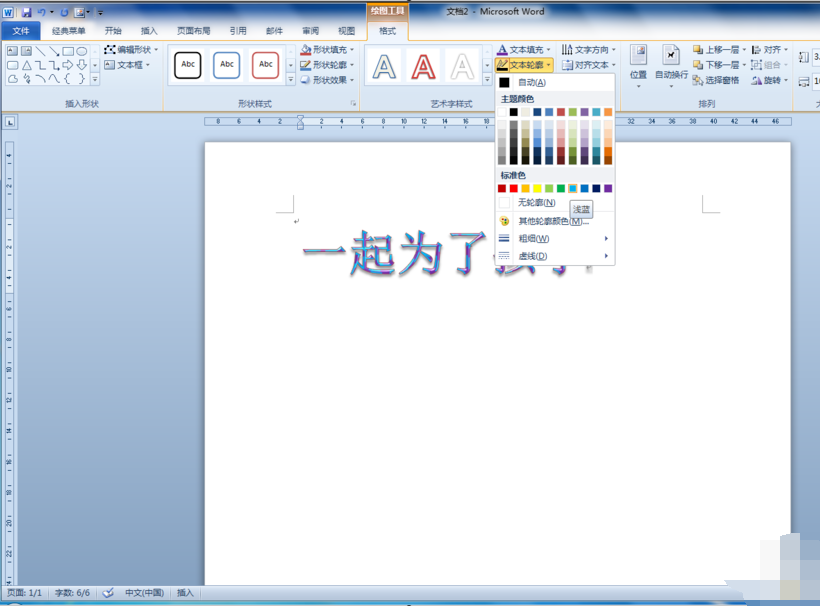The width and height of the screenshot is (820, 606).
Task: Open 文本轮廓 text outline dropdown arrow
Action: click(548, 65)
